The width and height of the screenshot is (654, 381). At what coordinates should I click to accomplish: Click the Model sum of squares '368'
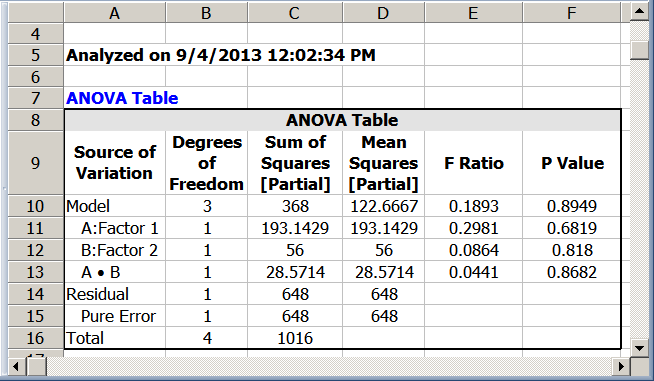(x=295, y=206)
